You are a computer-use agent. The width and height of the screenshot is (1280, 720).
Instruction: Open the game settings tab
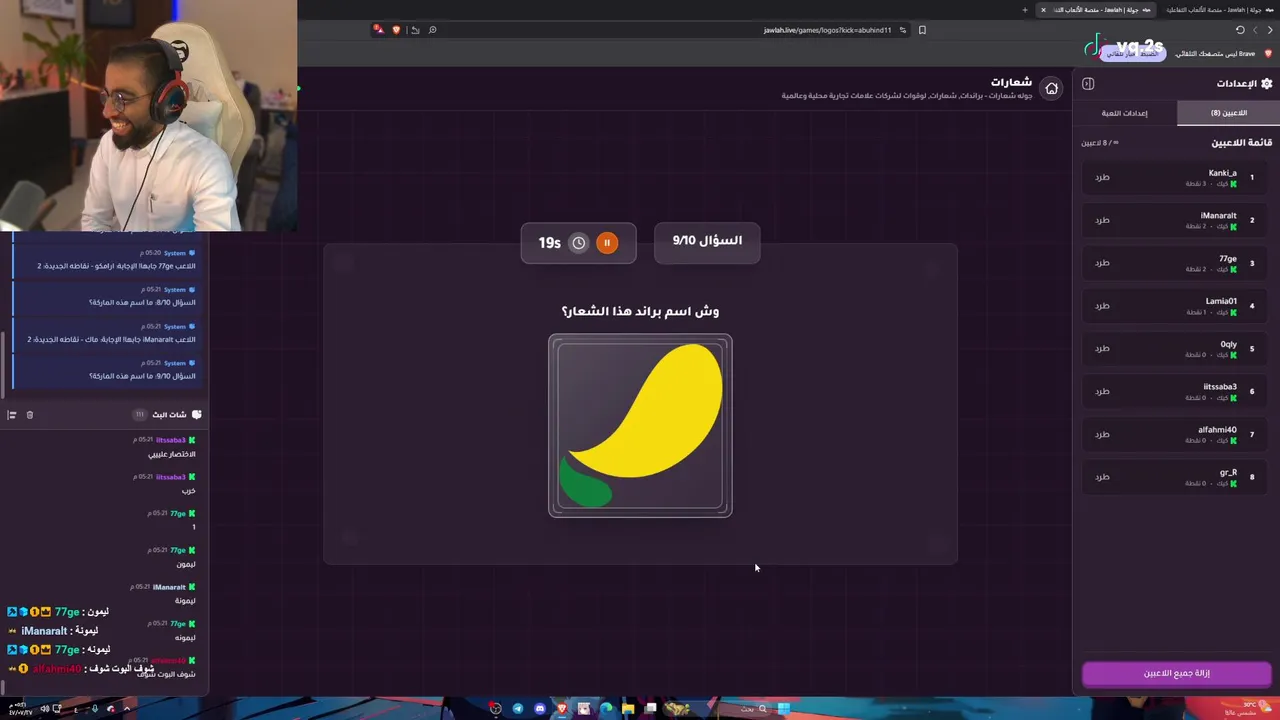1125,113
